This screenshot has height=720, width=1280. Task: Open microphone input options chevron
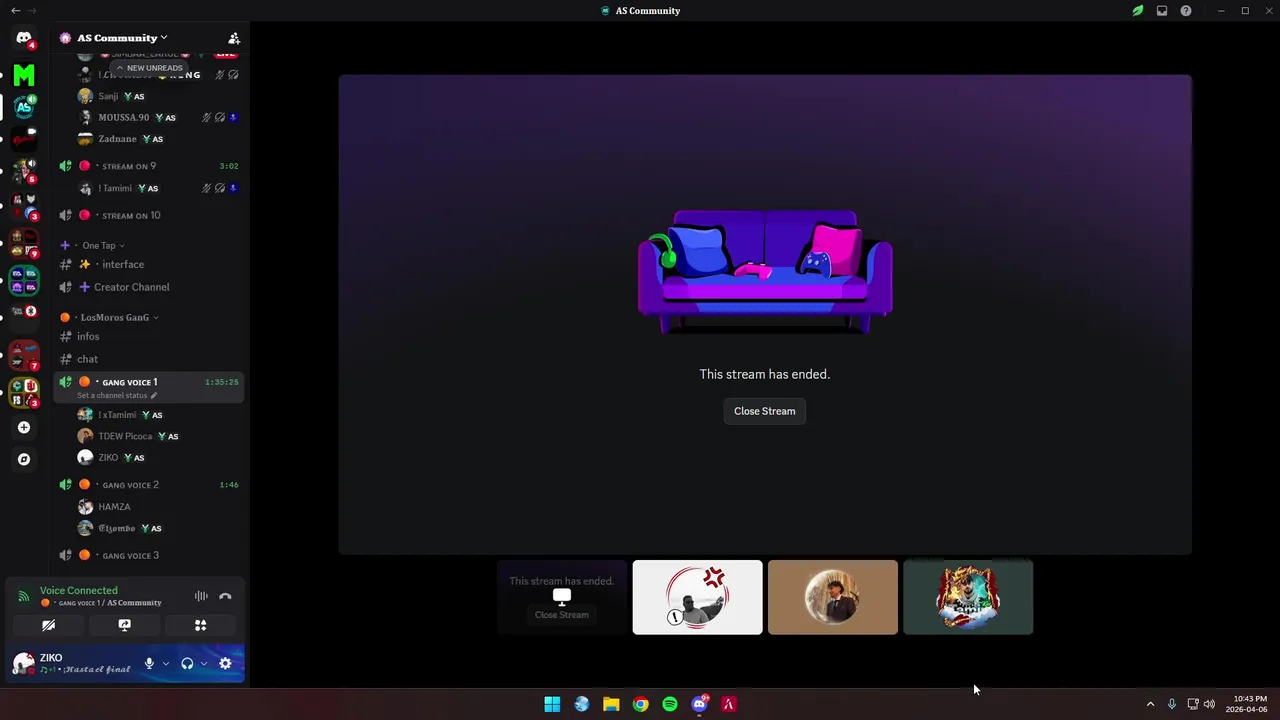pyautogui.click(x=166, y=663)
